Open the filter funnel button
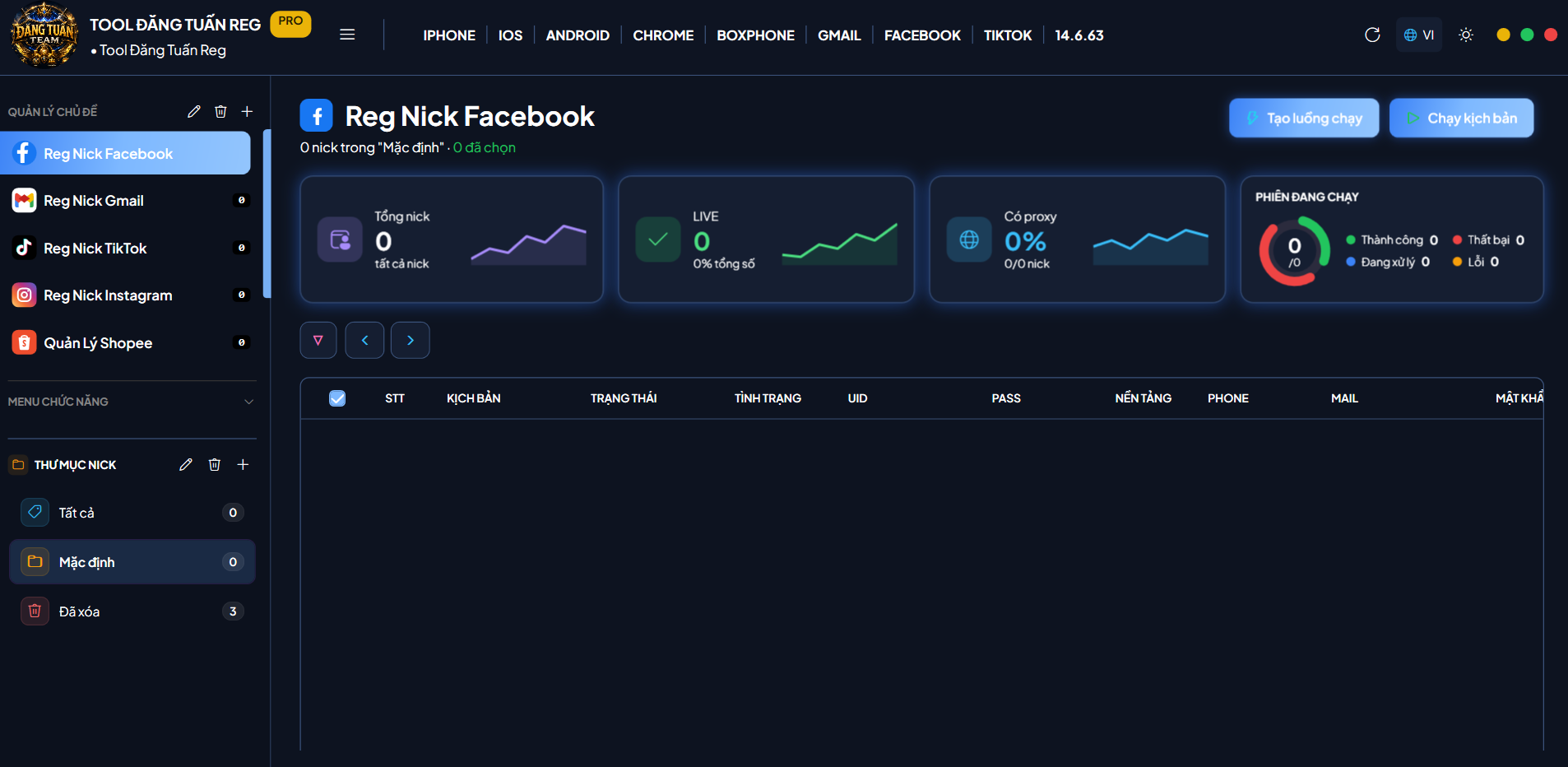Image resolution: width=1568 pixels, height=767 pixels. [318, 340]
